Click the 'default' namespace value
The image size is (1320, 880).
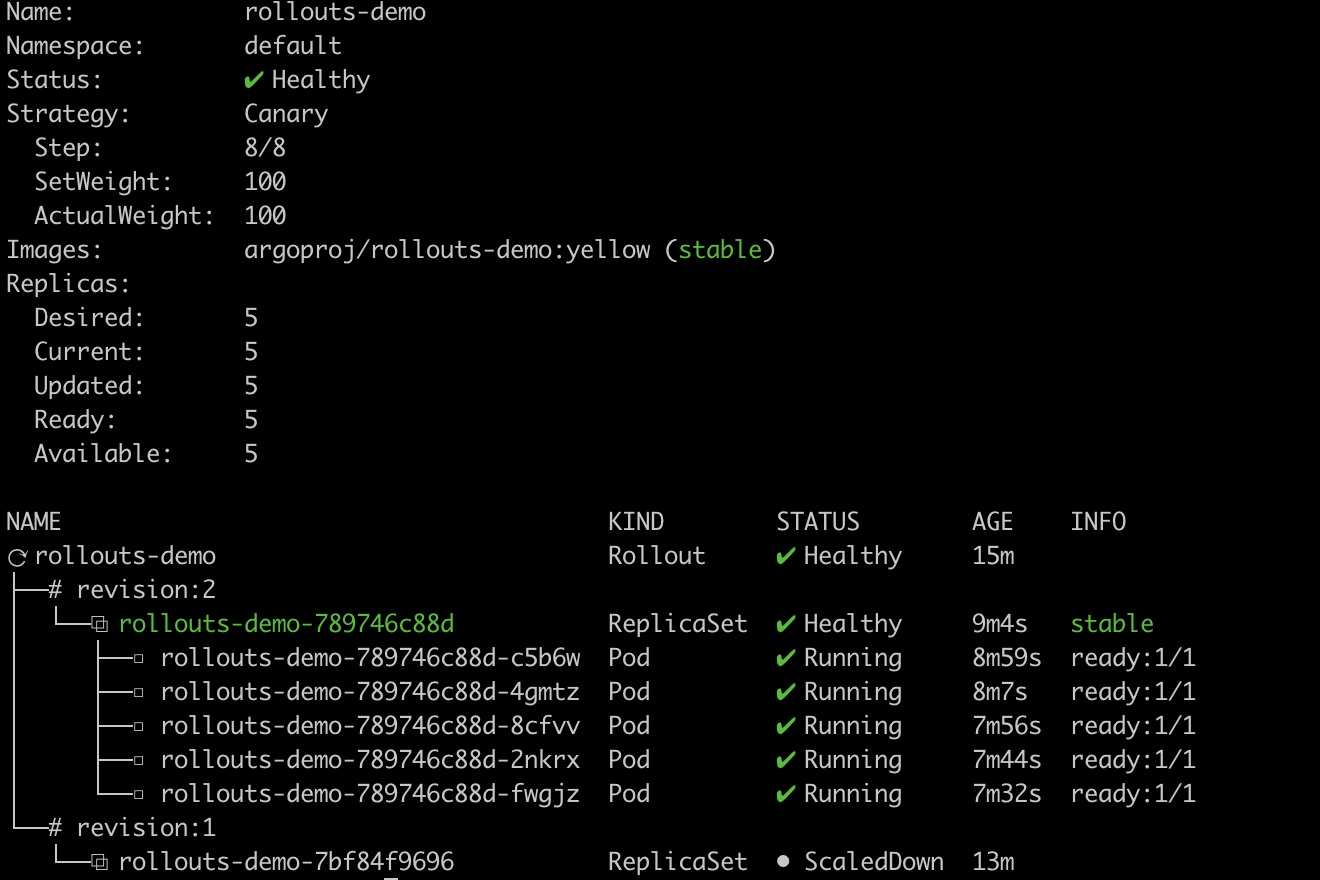click(x=293, y=46)
